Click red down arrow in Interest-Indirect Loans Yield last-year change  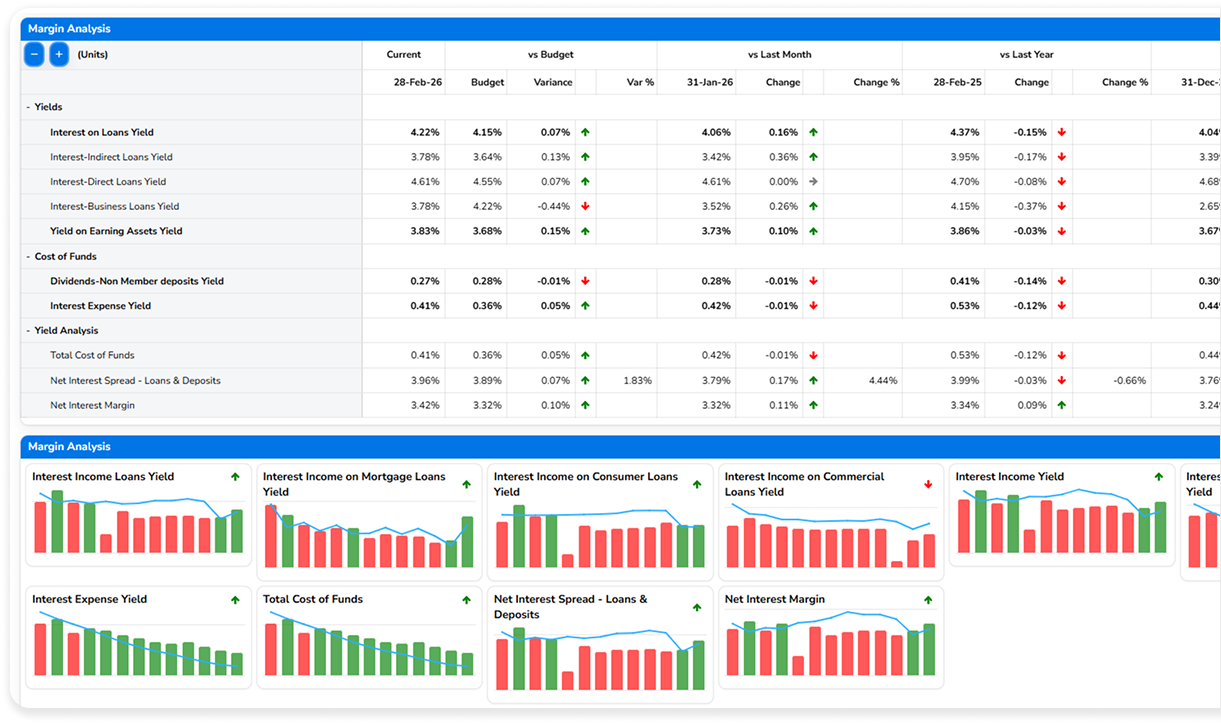point(1062,157)
